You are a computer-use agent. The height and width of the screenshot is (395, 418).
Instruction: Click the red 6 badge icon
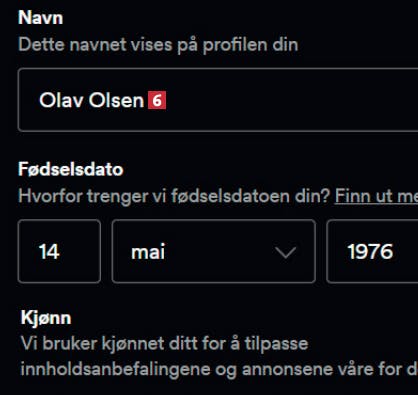tap(157, 100)
